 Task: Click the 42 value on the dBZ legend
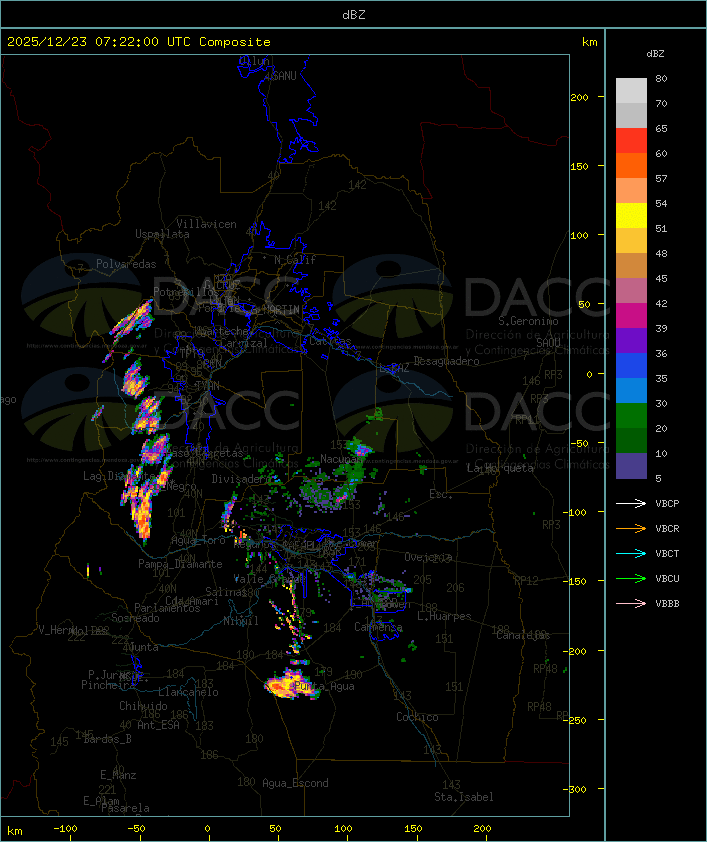[661, 303]
